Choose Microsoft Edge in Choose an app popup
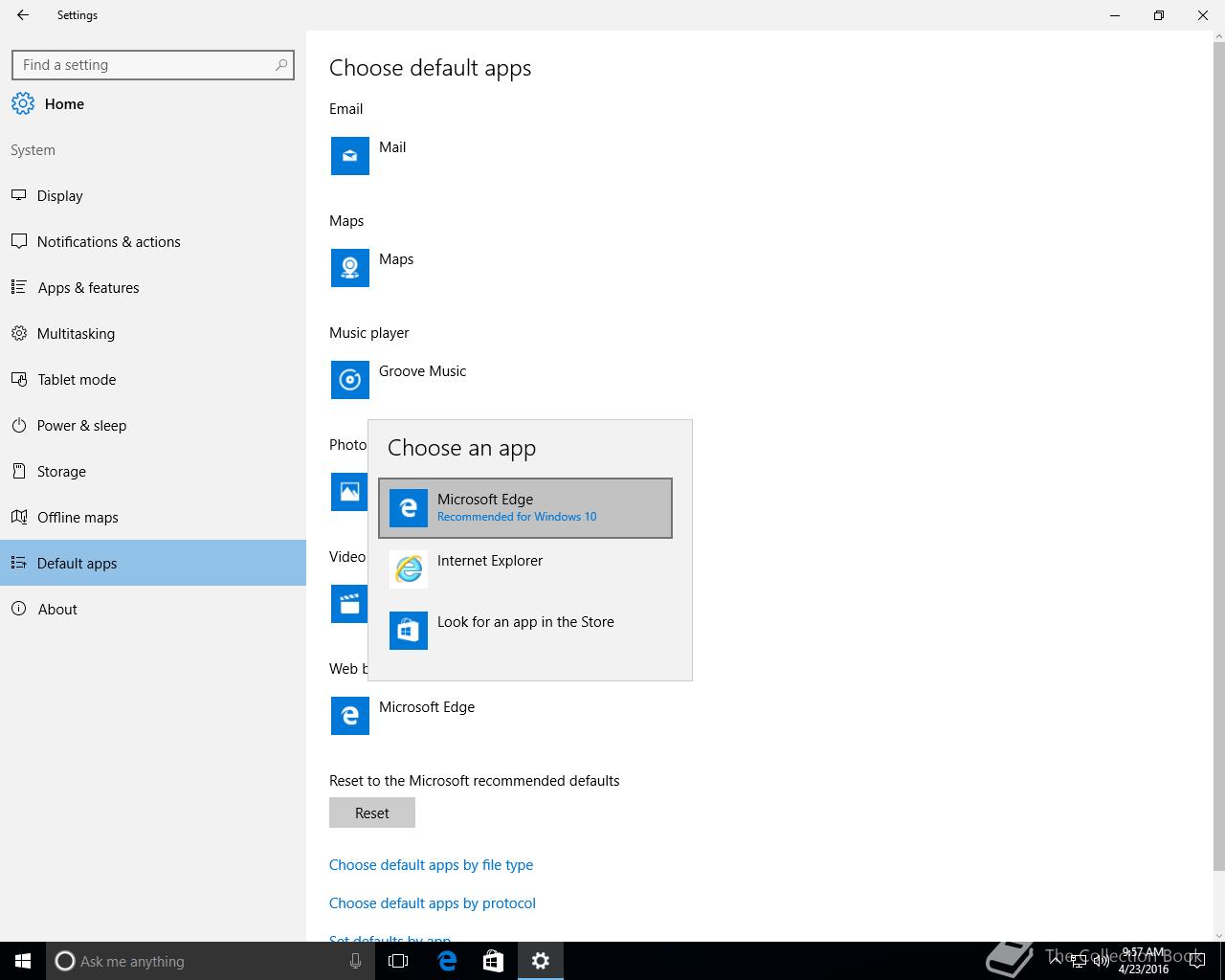The image size is (1225, 980). (x=525, y=508)
